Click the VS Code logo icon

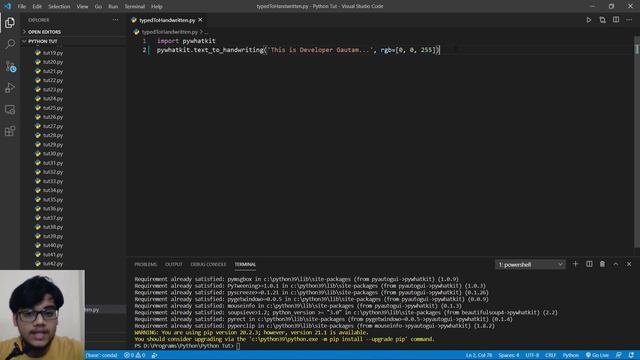[x=8, y=6]
